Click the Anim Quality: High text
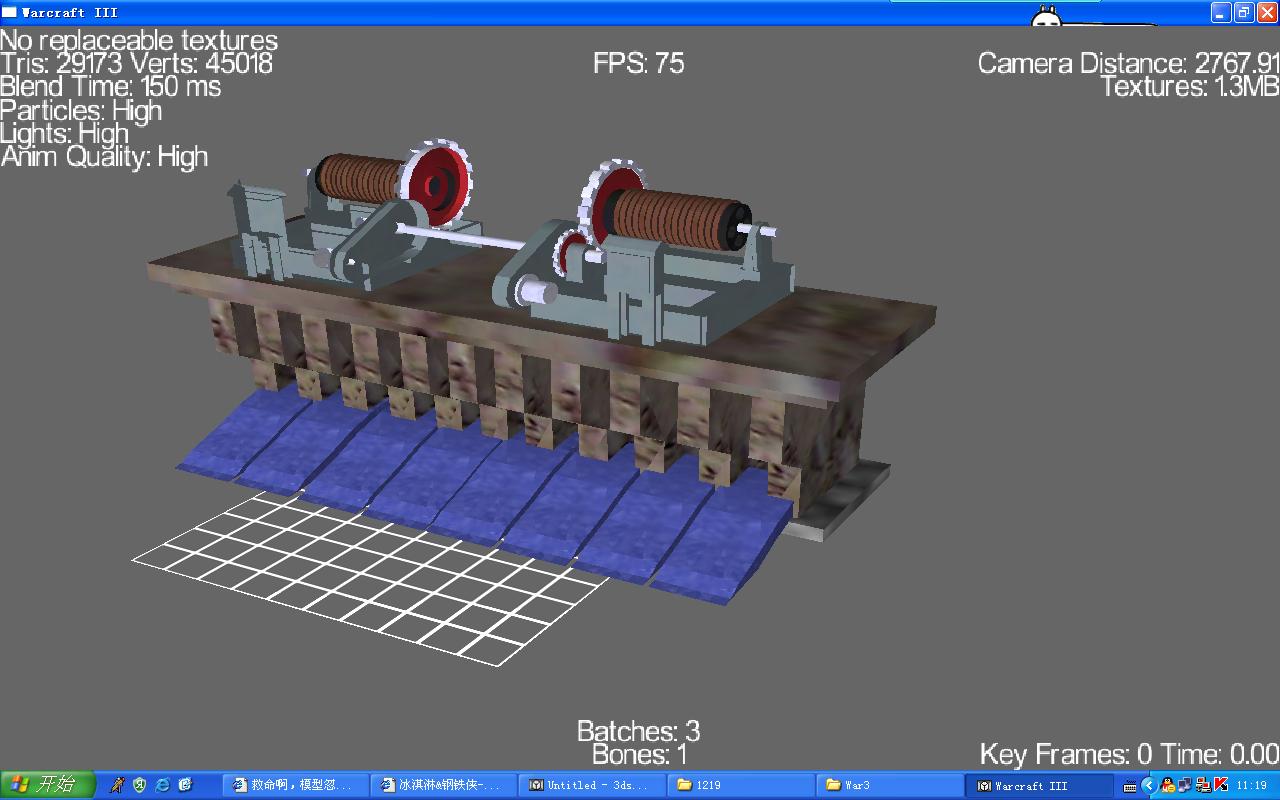 [x=104, y=157]
